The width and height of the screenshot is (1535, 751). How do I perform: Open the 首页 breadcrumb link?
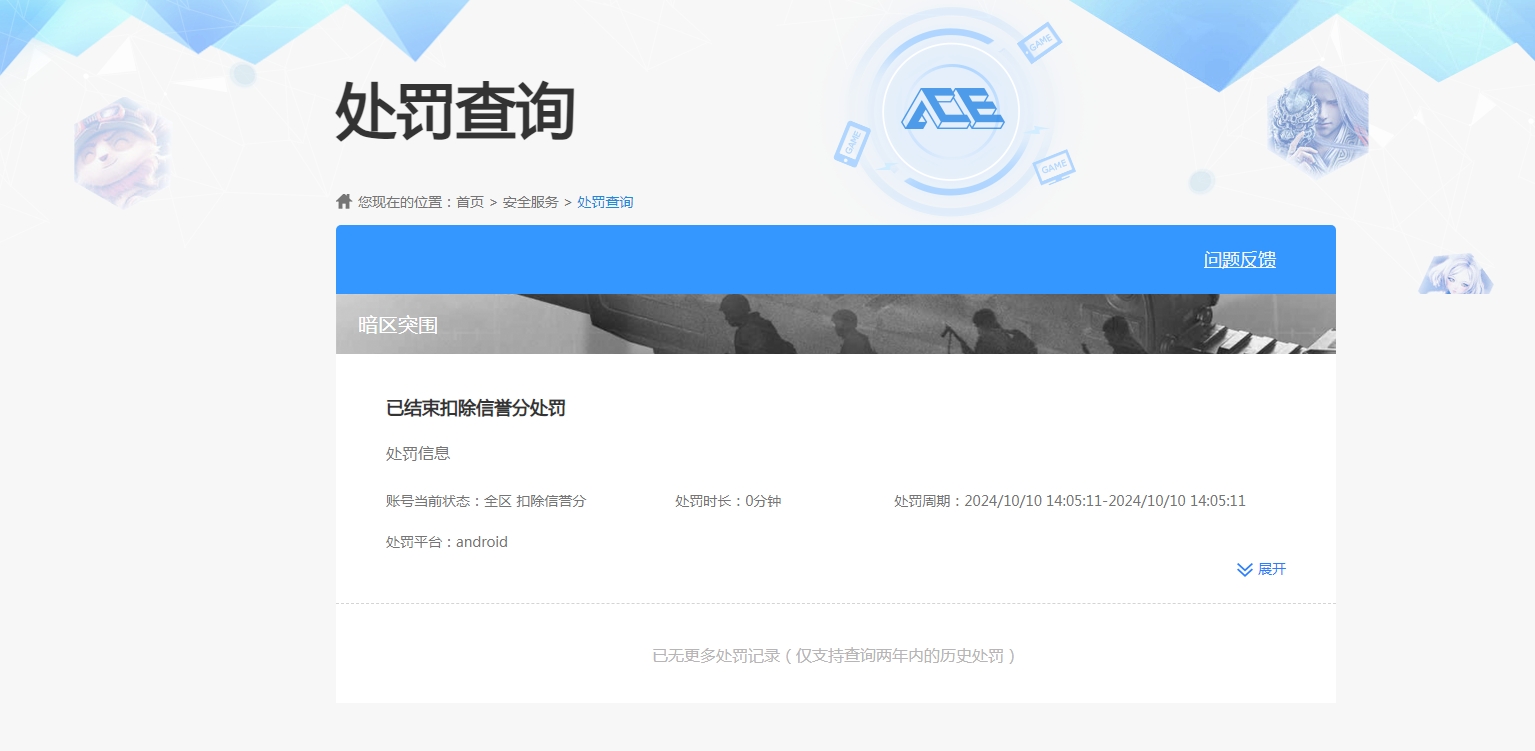[x=468, y=201]
